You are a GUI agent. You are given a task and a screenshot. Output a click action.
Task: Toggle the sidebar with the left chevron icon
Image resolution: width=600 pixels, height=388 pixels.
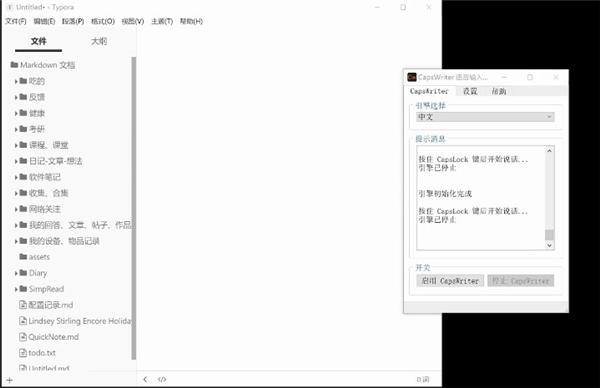(145, 379)
